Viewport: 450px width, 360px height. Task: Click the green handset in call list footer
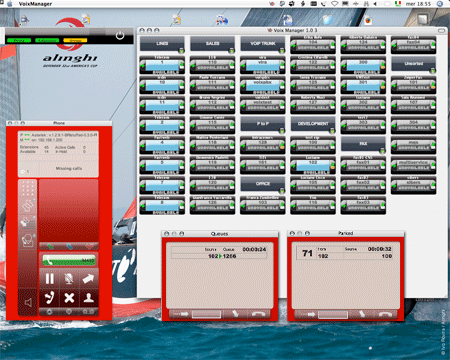tap(50, 247)
